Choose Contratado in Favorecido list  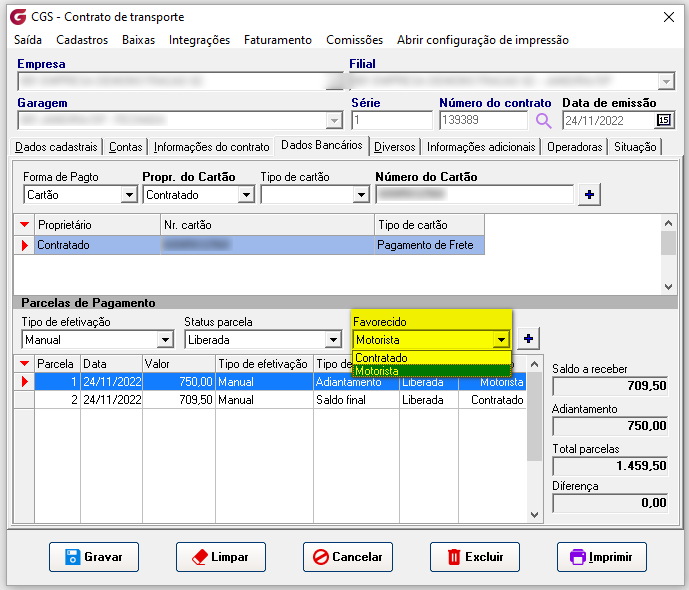pos(432,358)
